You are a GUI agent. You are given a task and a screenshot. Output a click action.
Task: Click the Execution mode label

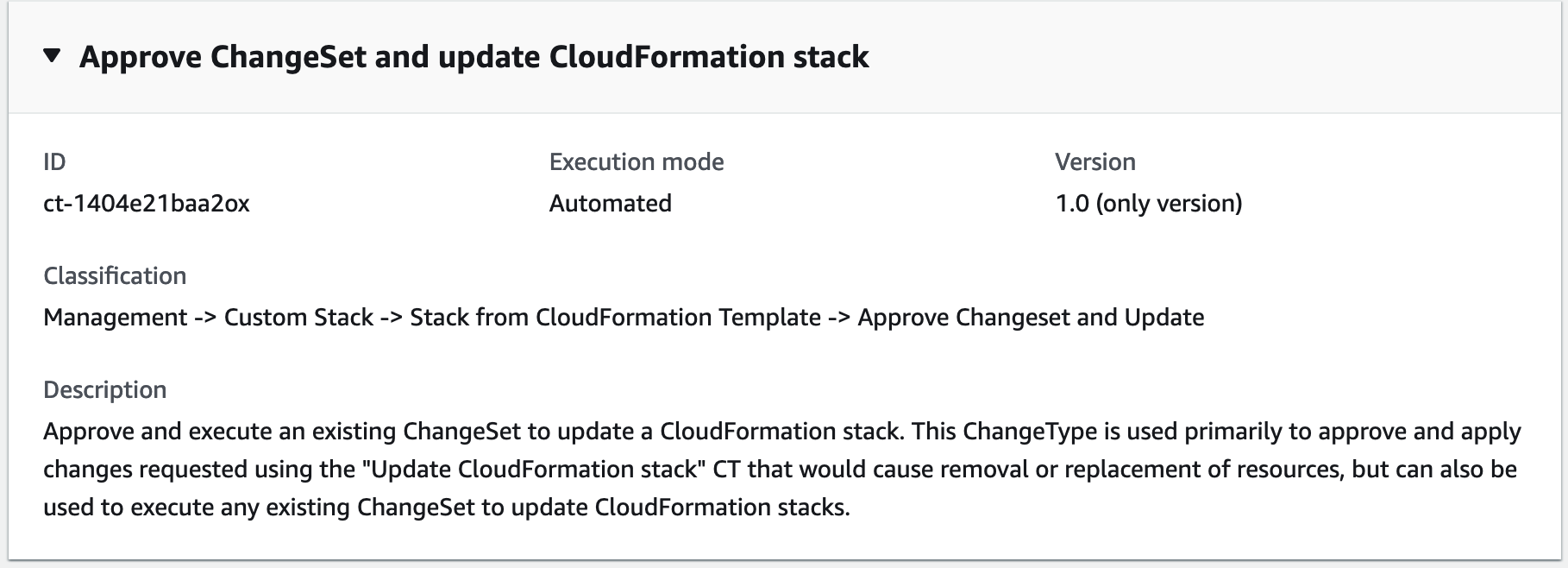(x=636, y=161)
